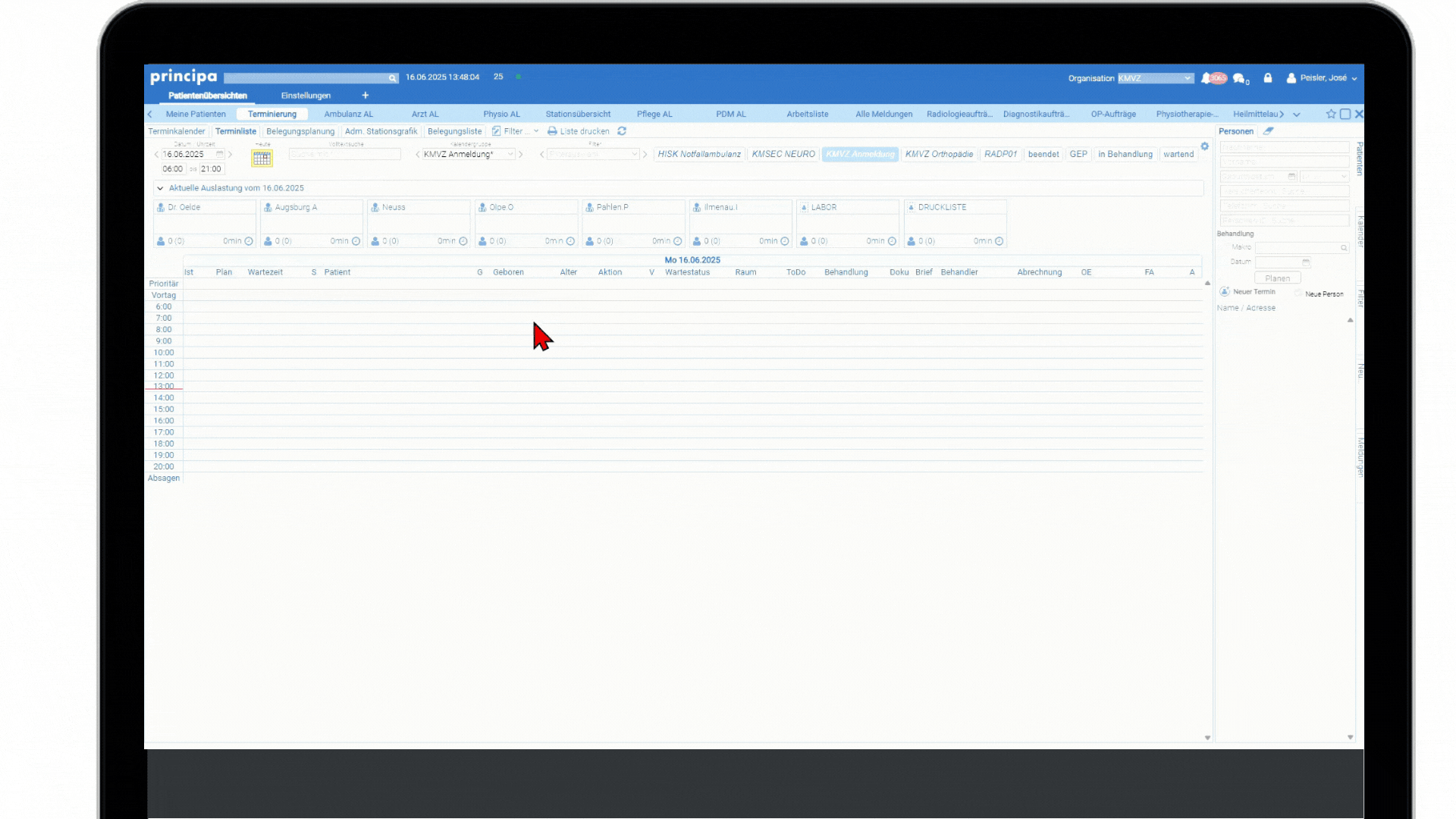
Task: Open the Alle Meldungen tab
Action: click(883, 114)
